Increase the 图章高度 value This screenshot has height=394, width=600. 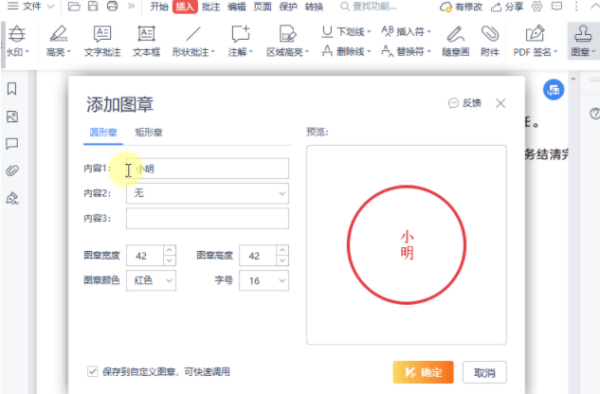pyautogui.click(x=282, y=250)
